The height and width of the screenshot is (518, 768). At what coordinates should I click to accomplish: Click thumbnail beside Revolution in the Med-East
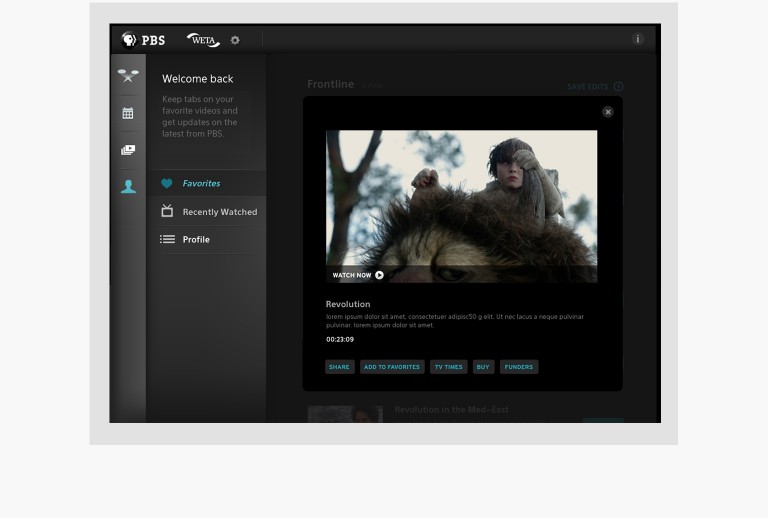(345, 414)
